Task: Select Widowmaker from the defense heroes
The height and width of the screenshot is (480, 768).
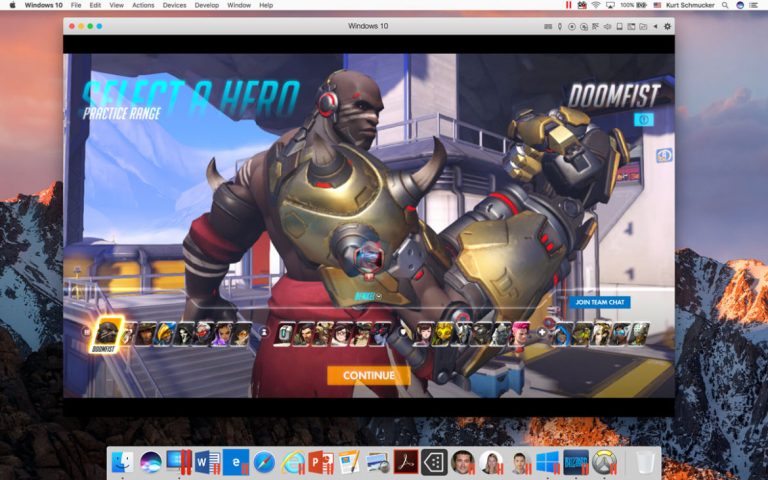Action: [382, 334]
